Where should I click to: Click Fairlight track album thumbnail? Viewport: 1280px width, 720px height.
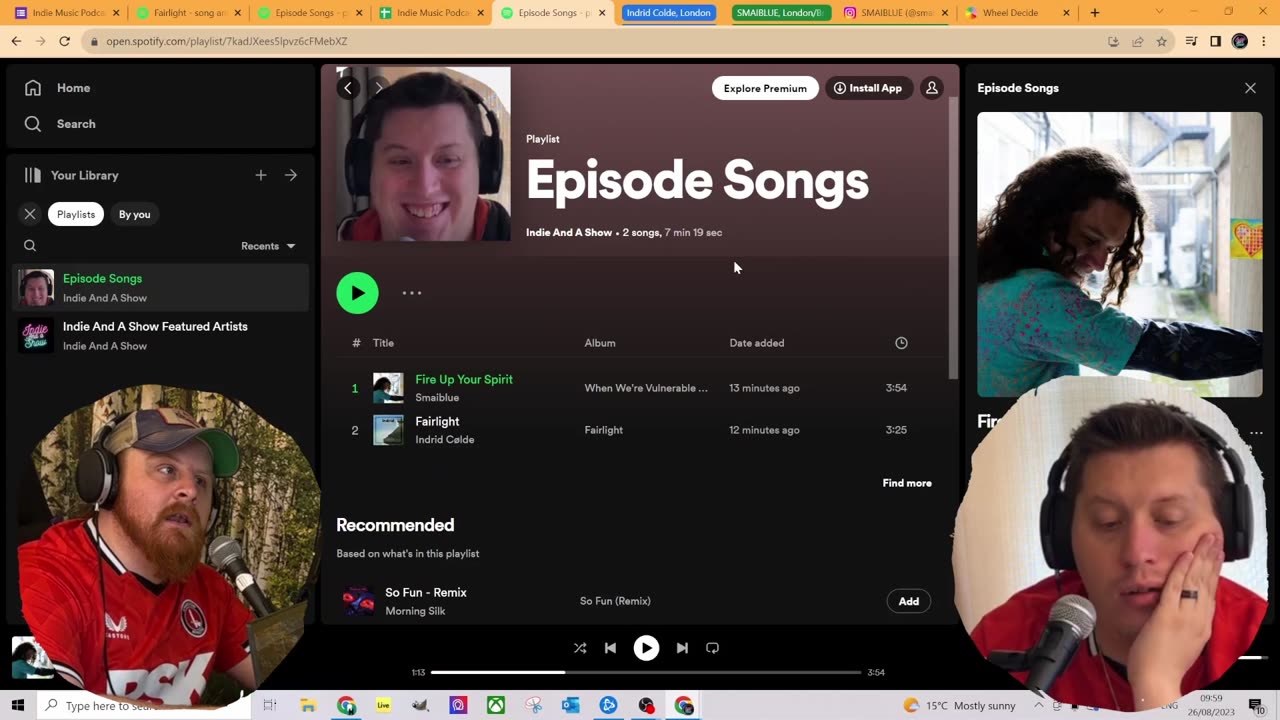[x=388, y=430]
